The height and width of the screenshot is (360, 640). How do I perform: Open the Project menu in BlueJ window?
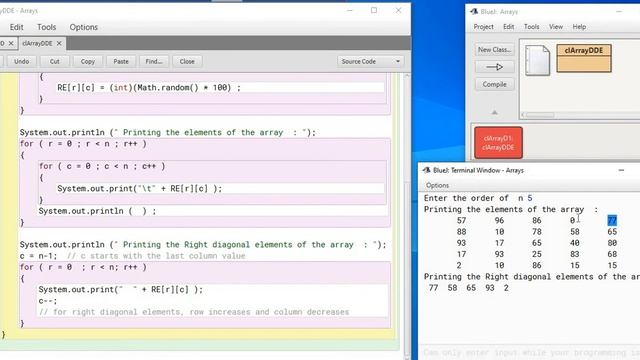tap(483, 27)
